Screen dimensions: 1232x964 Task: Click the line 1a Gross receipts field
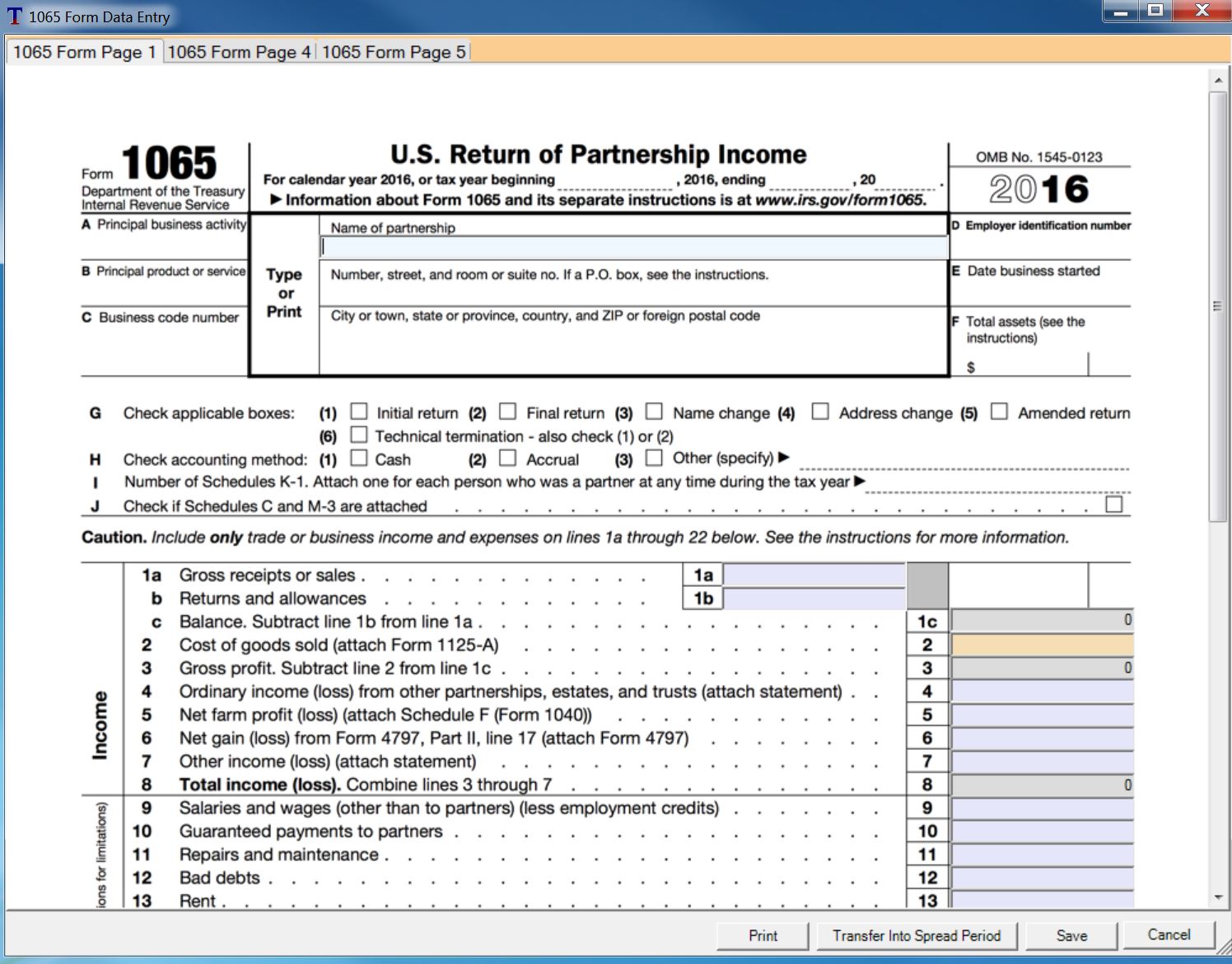pos(814,575)
